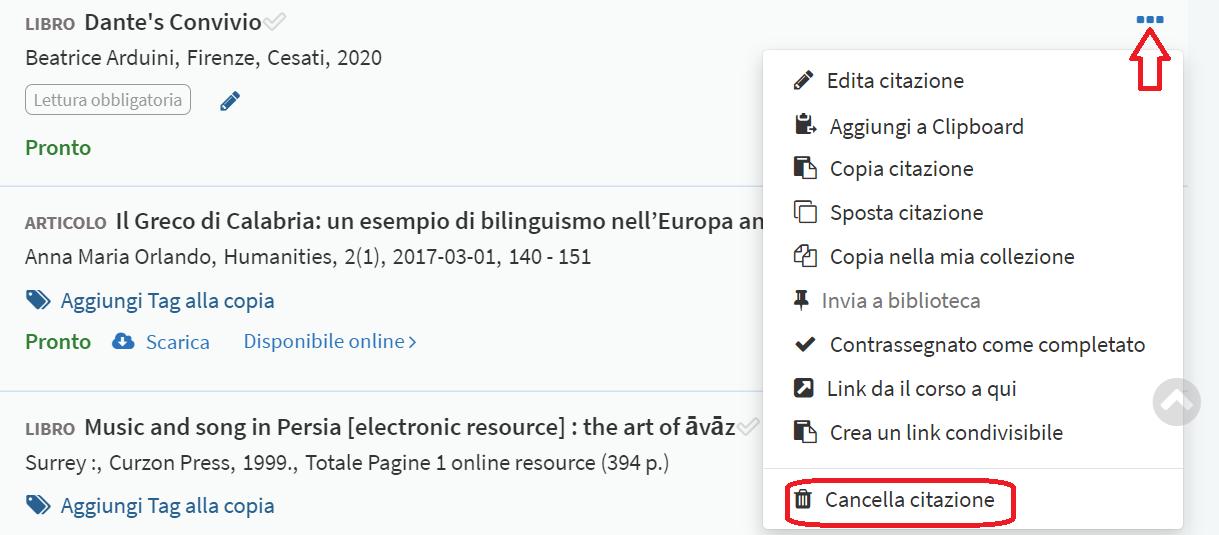Click the tag icon under the Orlando article

click(x=38, y=300)
